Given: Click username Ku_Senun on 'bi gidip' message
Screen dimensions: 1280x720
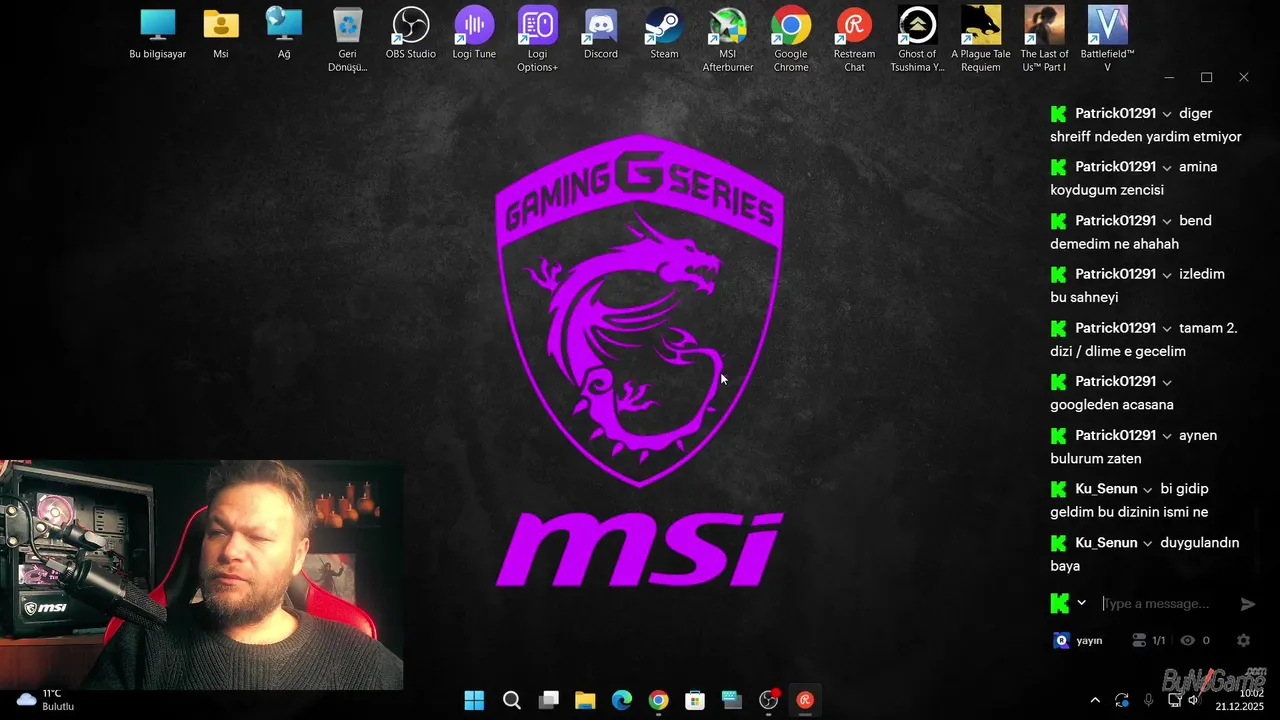Looking at the screenshot, I should (1106, 489).
